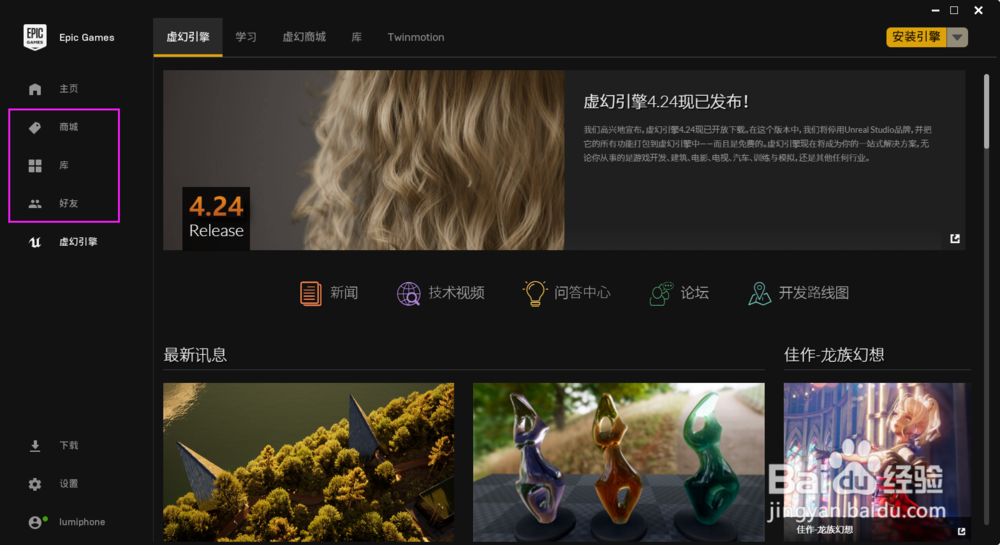
Task: Click the 开发路线图 link text
Action: click(814, 293)
